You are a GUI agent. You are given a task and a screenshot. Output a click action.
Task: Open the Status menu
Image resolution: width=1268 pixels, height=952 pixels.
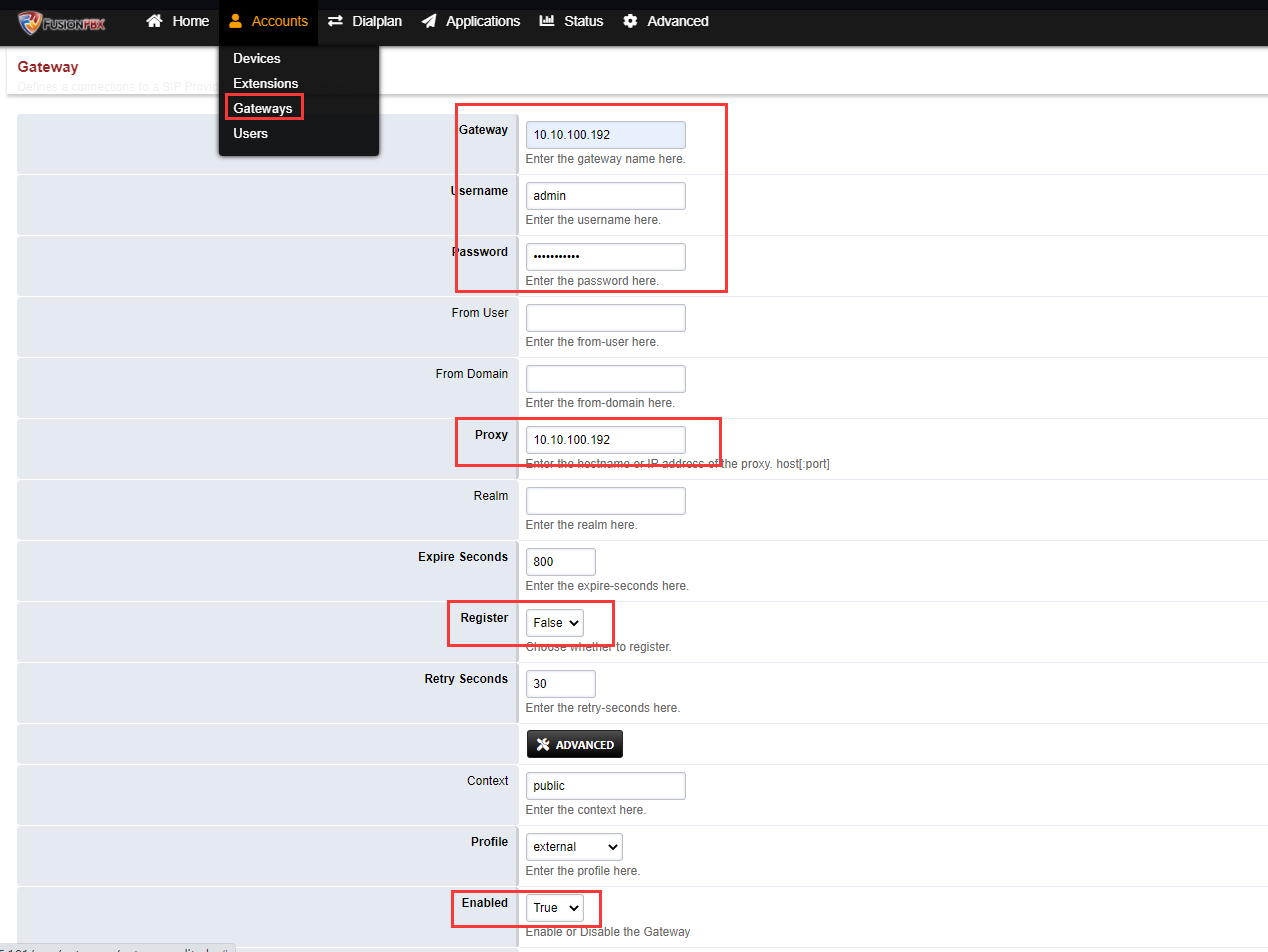[x=571, y=21]
